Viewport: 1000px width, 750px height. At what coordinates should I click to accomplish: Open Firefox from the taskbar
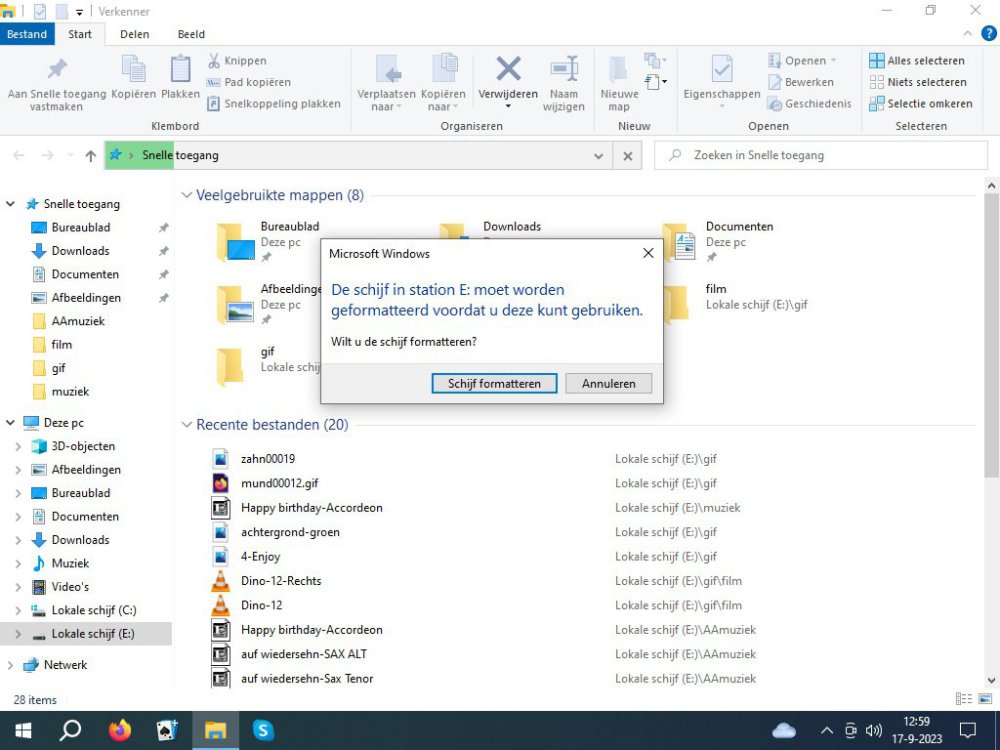[x=120, y=730]
